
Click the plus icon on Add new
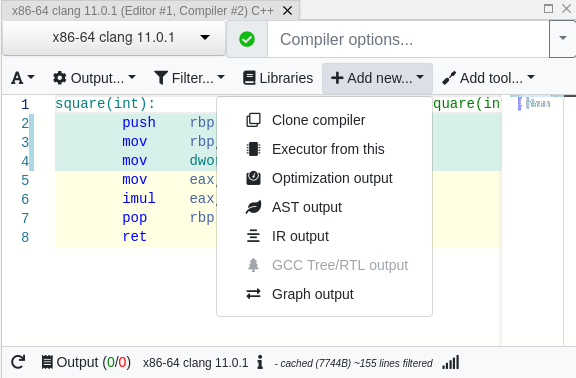click(337, 78)
